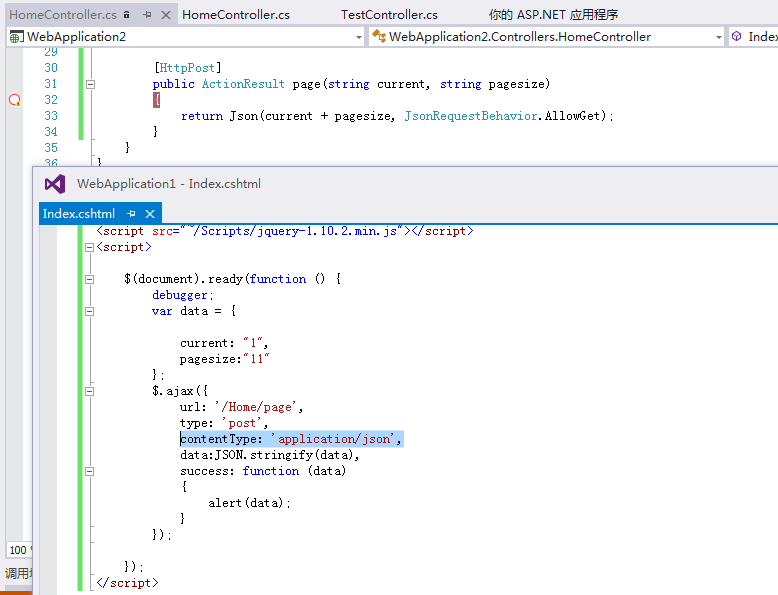The image size is (778, 595).
Task: Click the Index member cube icon
Action: [x=737, y=36]
